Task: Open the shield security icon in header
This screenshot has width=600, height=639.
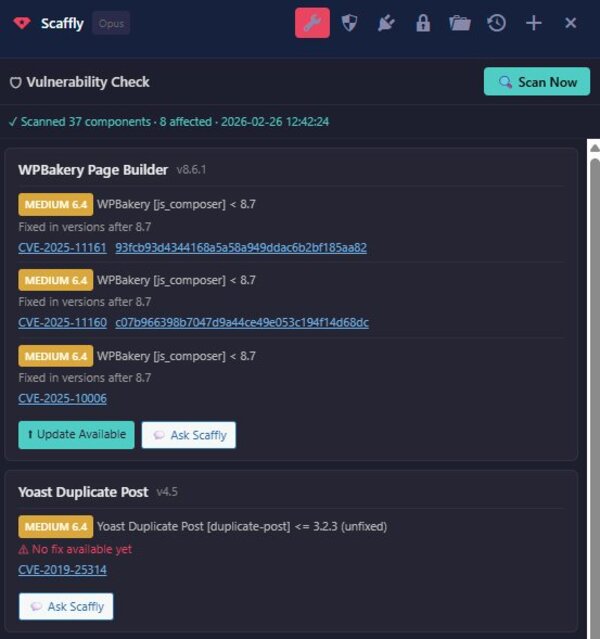Action: [x=349, y=23]
